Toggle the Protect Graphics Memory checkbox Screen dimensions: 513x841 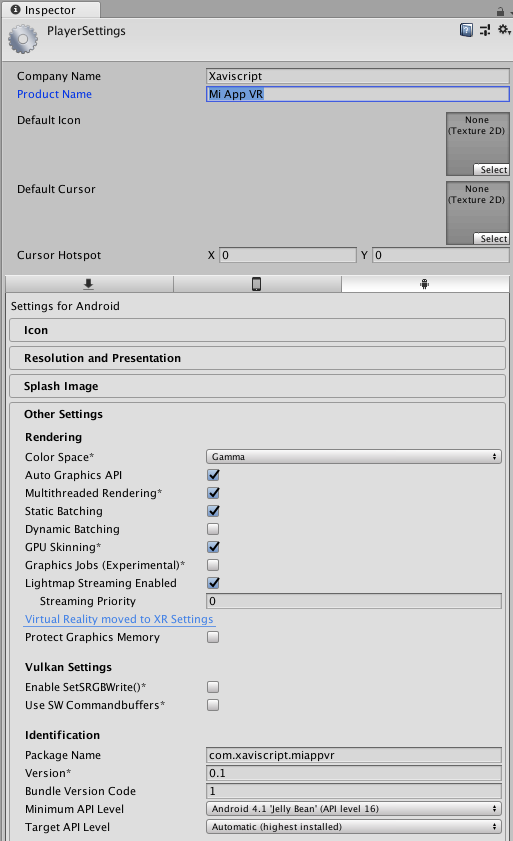pos(213,637)
